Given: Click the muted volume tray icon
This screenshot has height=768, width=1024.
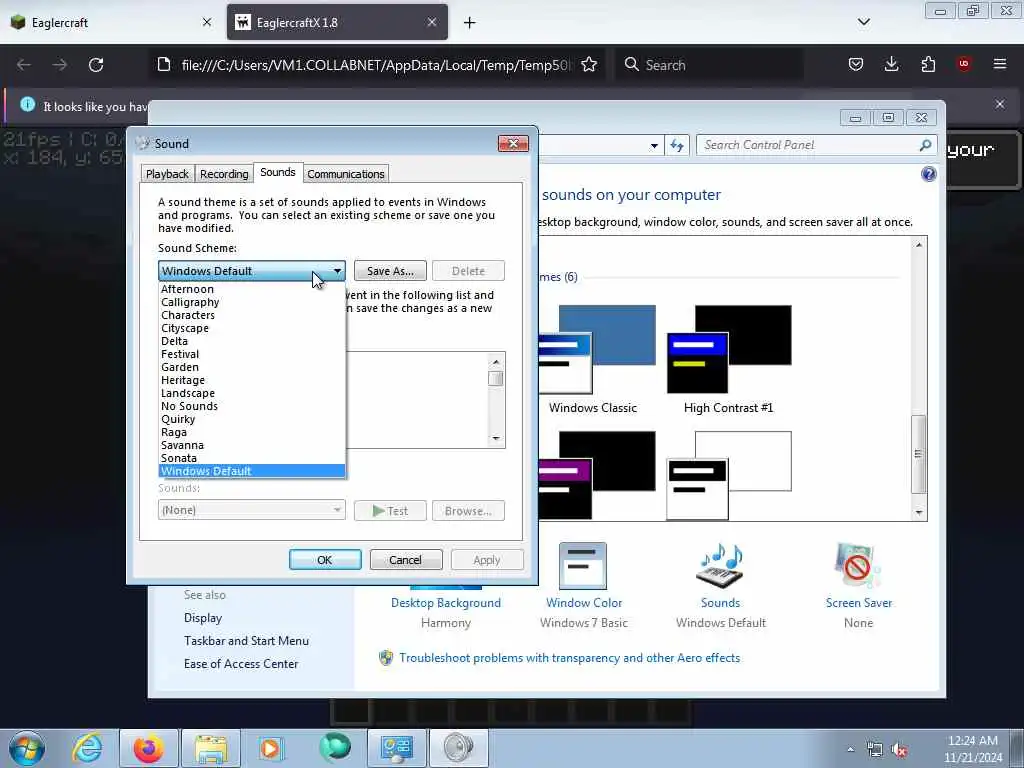Looking at the screenshot, I should tap(900, 750).
